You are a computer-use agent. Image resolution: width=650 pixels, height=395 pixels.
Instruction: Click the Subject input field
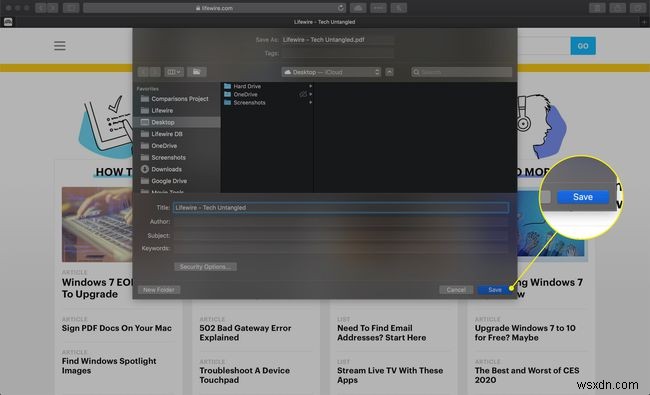(341, 235)
